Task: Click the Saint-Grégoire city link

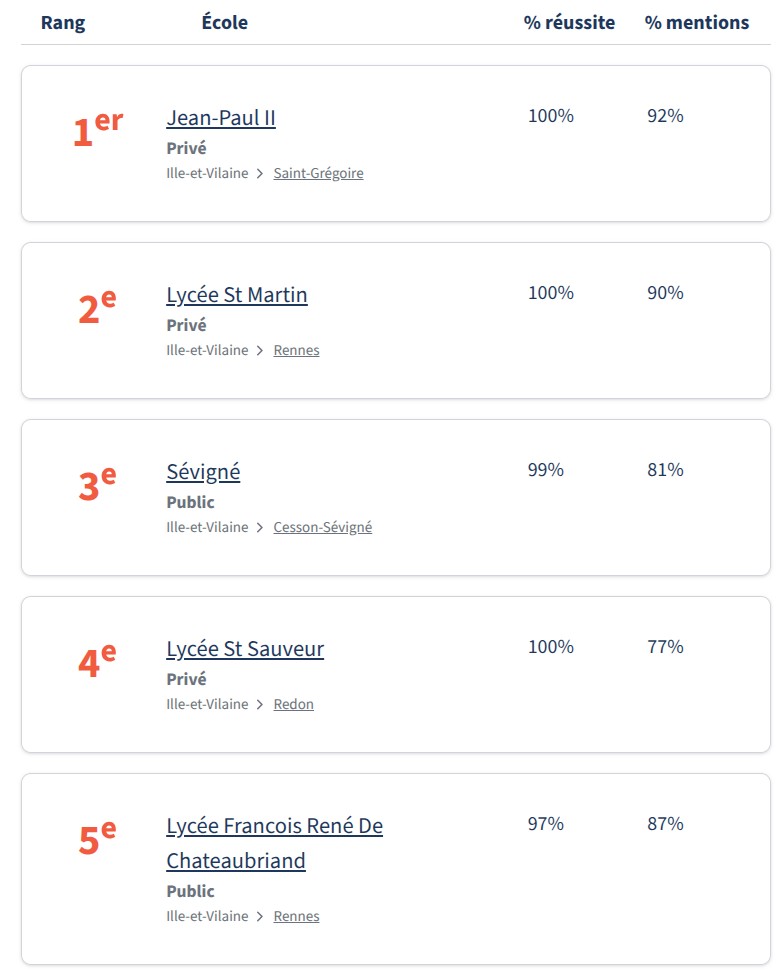Action: point(318,174)
